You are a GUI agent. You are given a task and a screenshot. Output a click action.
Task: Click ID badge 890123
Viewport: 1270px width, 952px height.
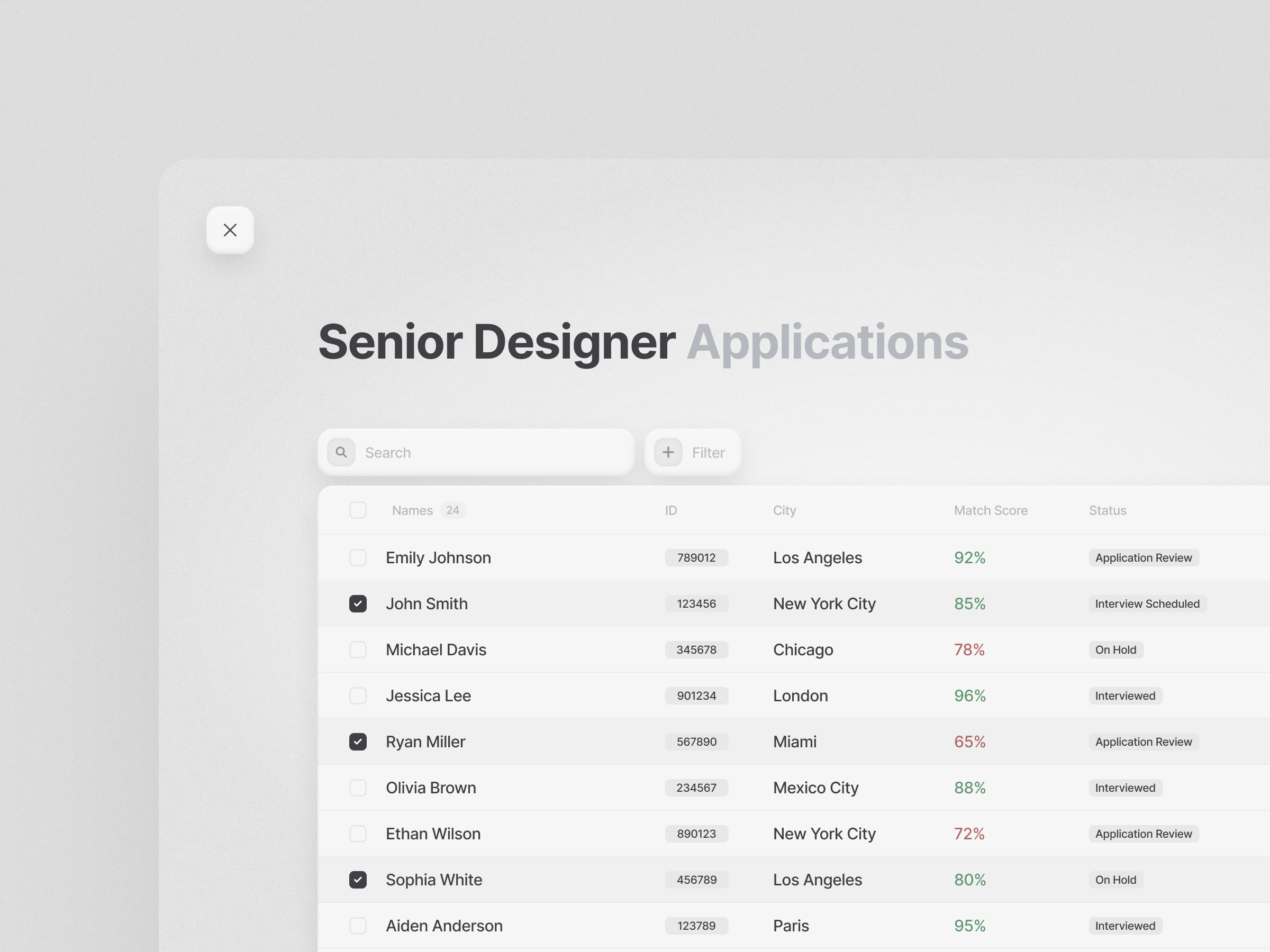tap(696, 834)
